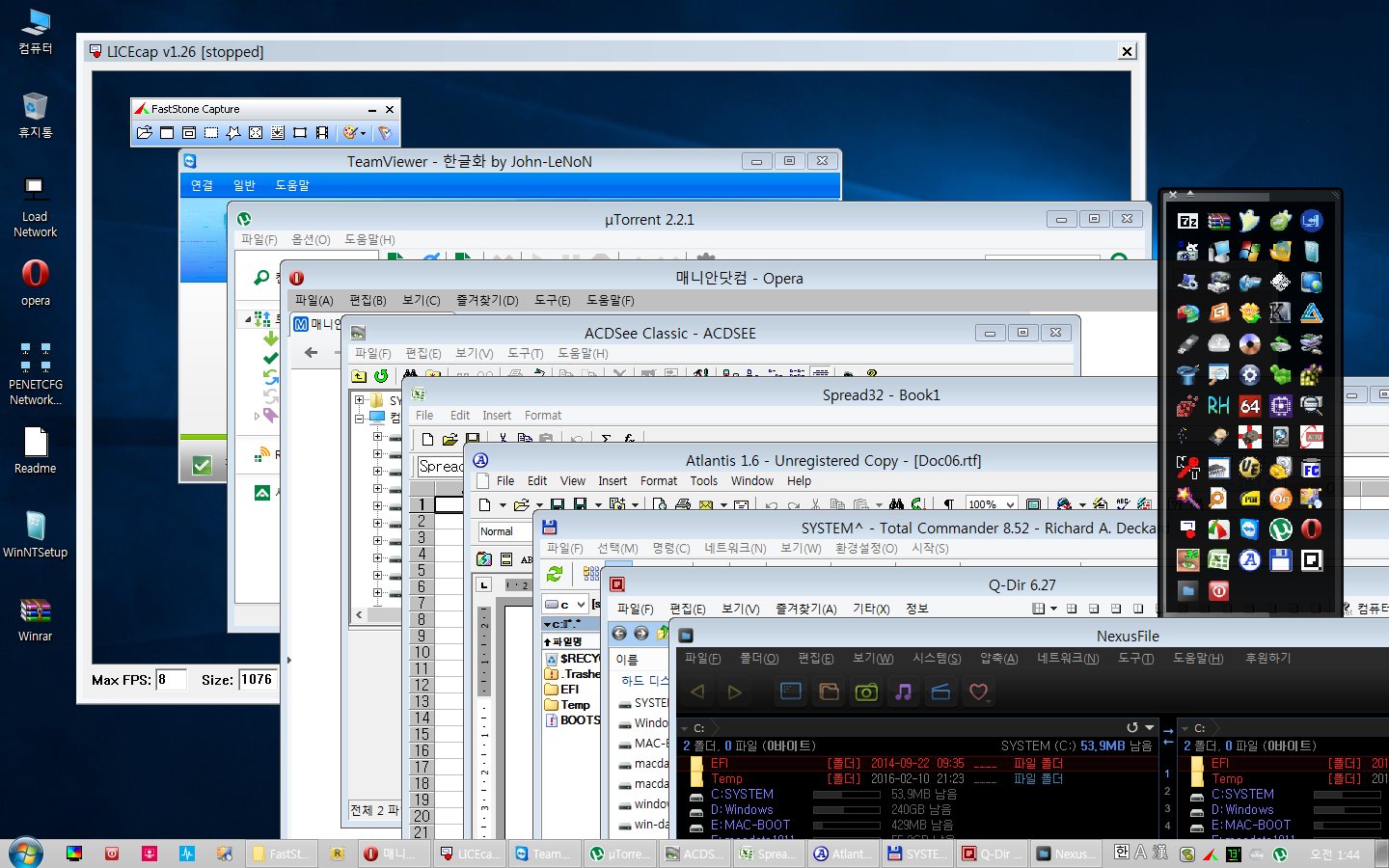Select FastStone's capture scrolling window tool

[x=278, y=133]
